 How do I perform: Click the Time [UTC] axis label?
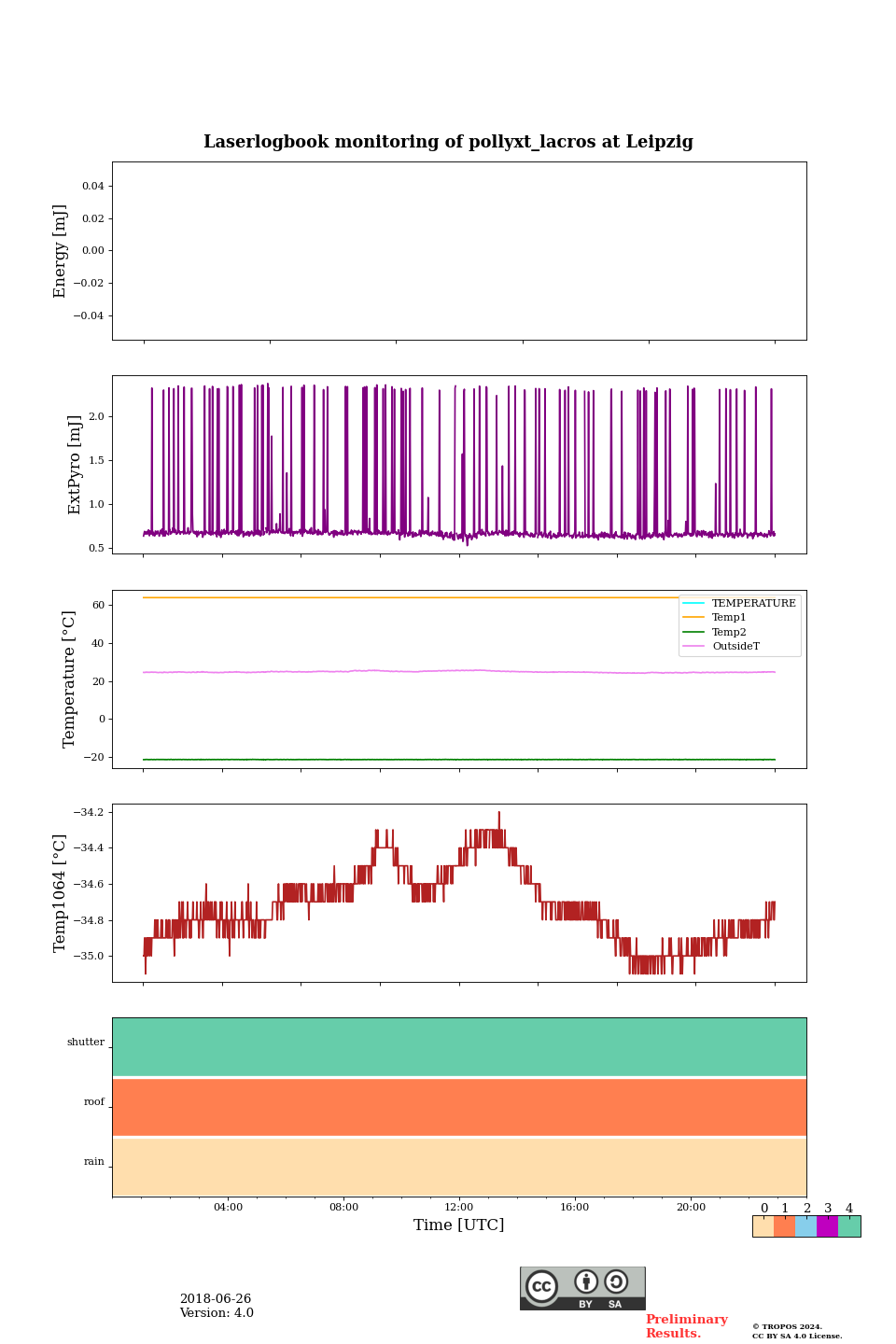459,1225
